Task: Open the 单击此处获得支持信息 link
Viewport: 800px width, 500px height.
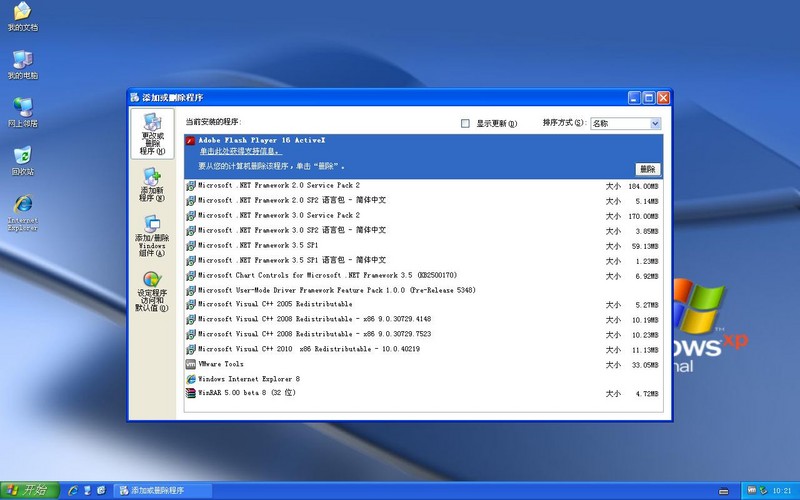Action: point(240,152)
